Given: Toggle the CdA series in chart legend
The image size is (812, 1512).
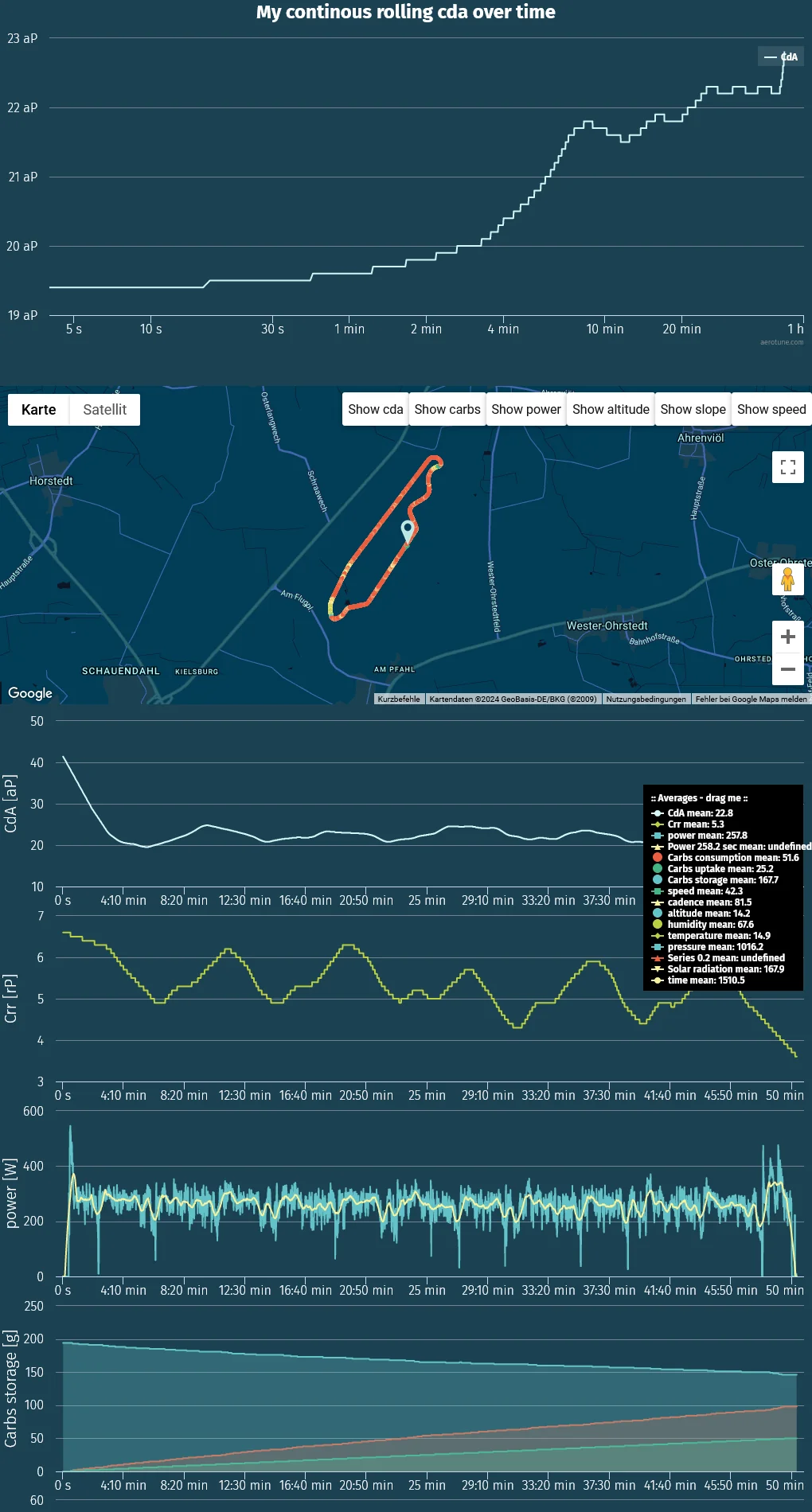Looking at the screenshot, I should click(781, 57).
